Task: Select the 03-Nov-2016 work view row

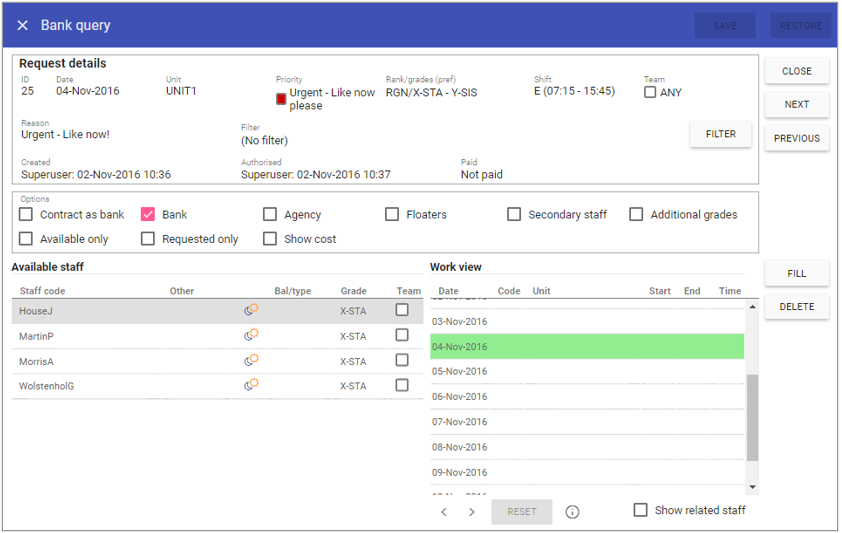Action: pyautogui.click(x=587, y=322)
